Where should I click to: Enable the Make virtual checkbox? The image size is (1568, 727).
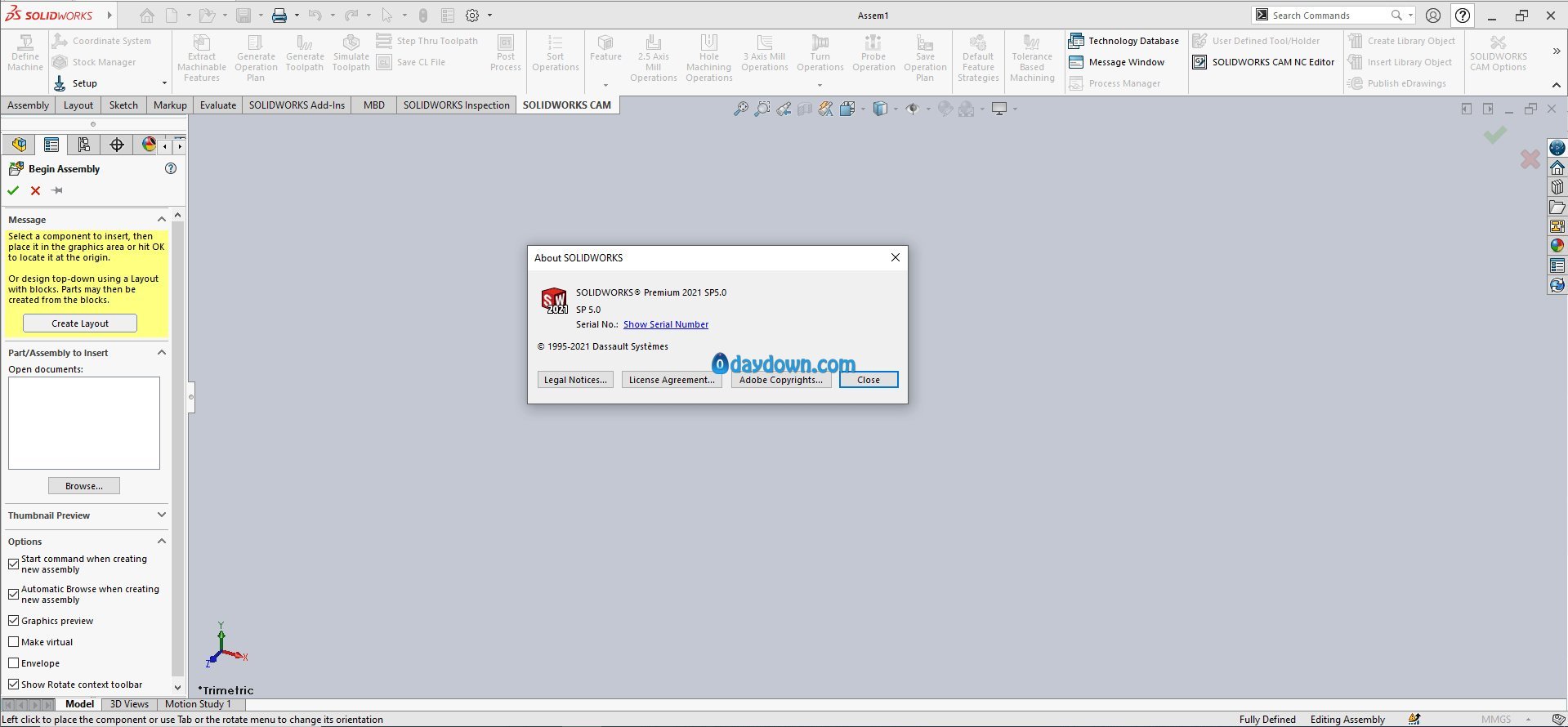(x=14, y=642)
